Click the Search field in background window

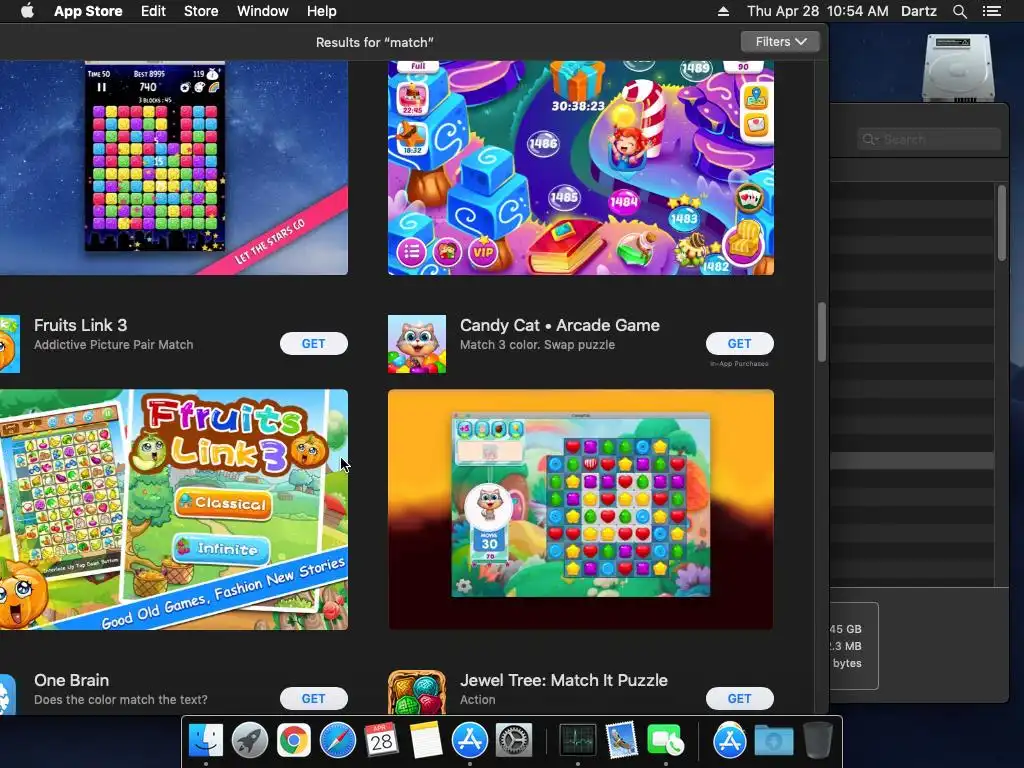(929, 139)
